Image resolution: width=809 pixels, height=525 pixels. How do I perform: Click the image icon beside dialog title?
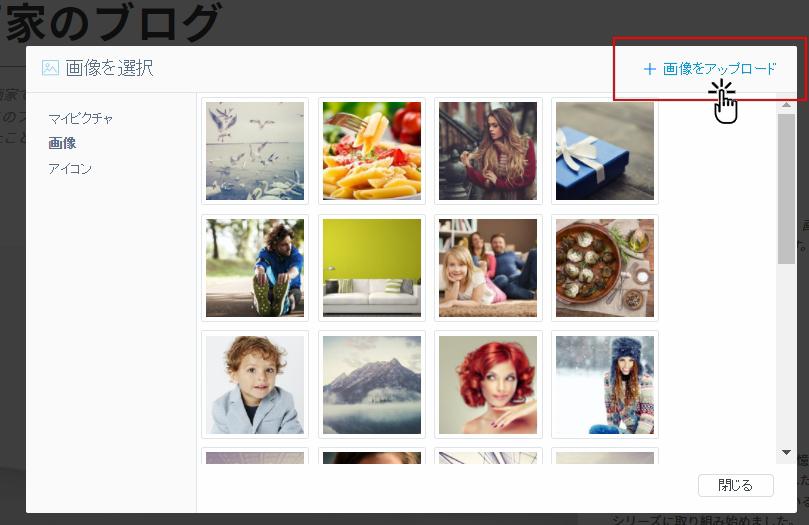[50, 68]
